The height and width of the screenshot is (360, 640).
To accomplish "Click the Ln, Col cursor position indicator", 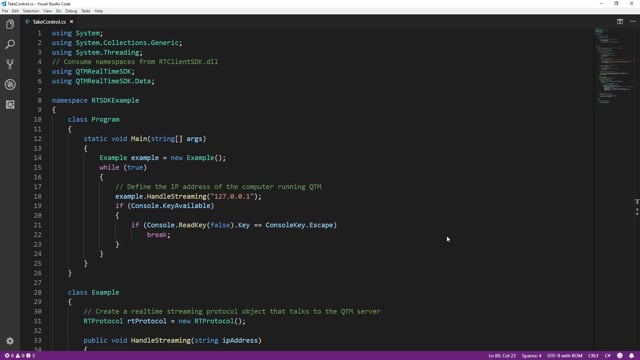I will [502, 356].
